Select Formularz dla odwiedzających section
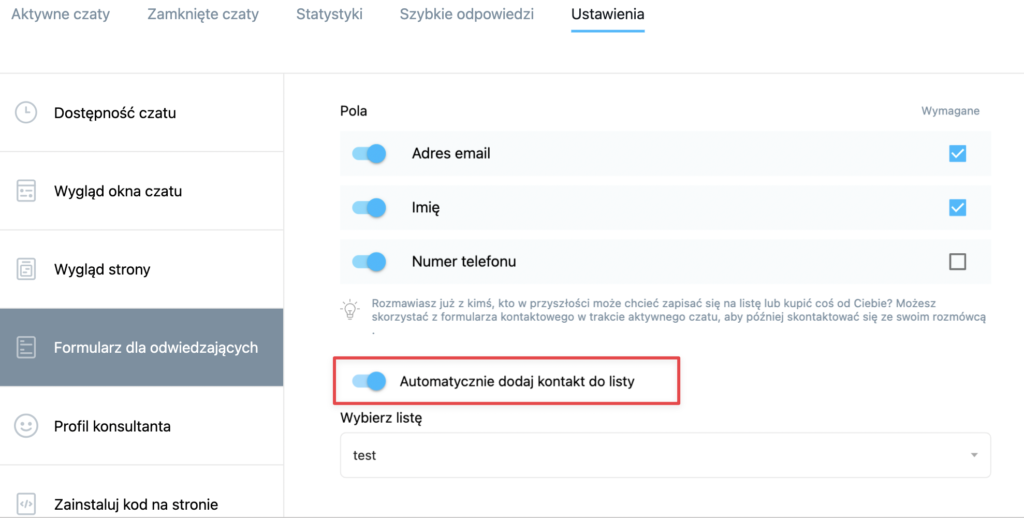1024x518 pixels. click(x=142, y=348)
